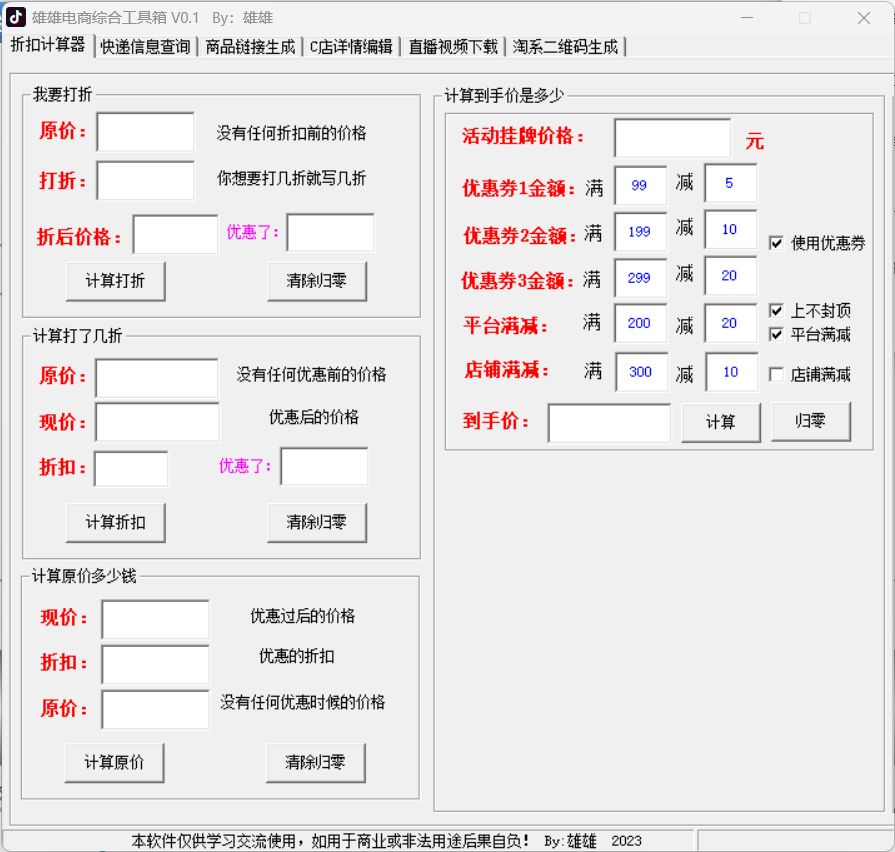
Task: Click the 优惠券2 满 field showing 199
Action: [x=640, y=232]
